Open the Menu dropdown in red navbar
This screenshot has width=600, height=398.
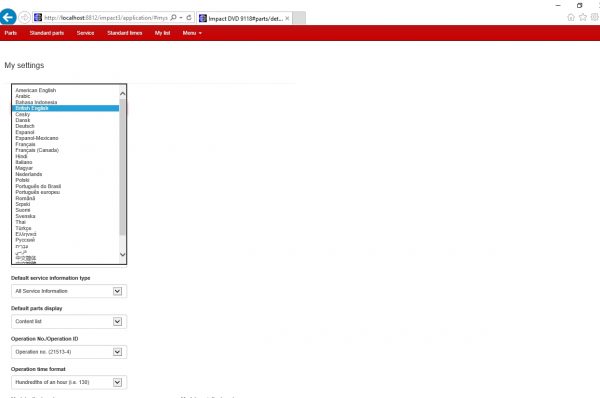(192, 33)
